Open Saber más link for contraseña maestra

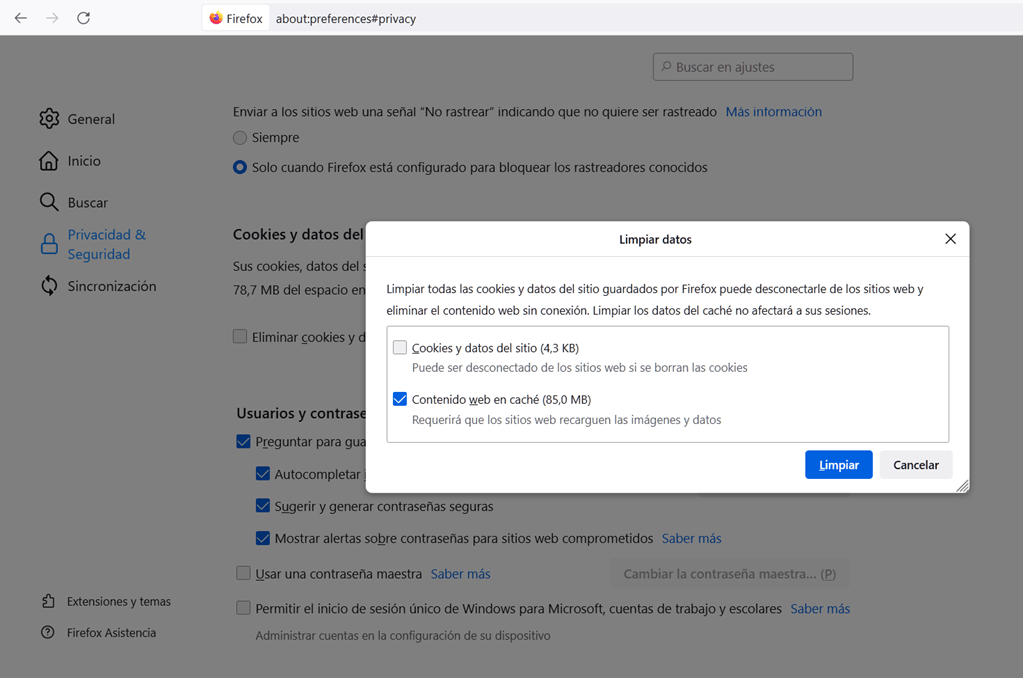pos(460,573)
